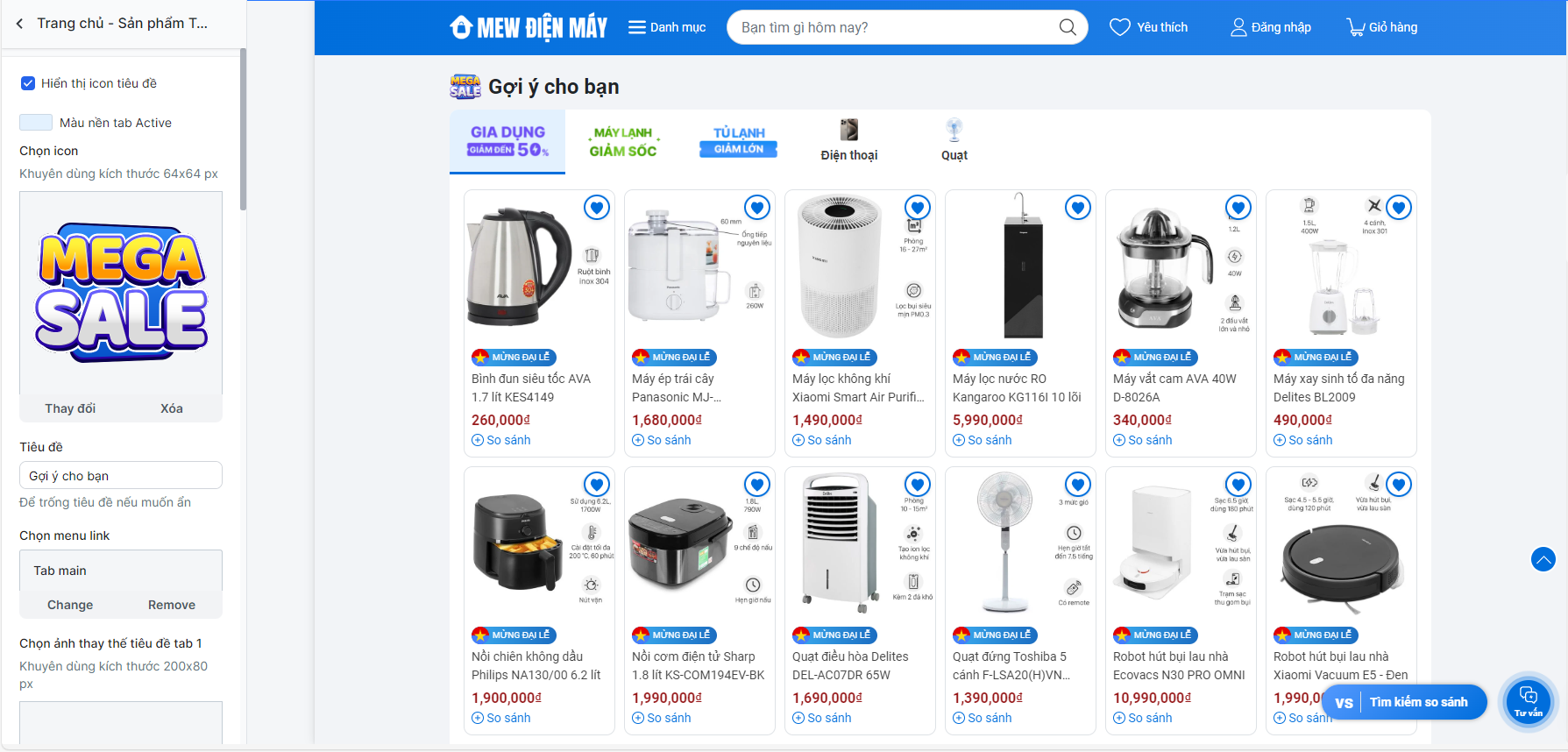
Task: Open the Tư vấn chat bubble
Action: [1529, 701]
